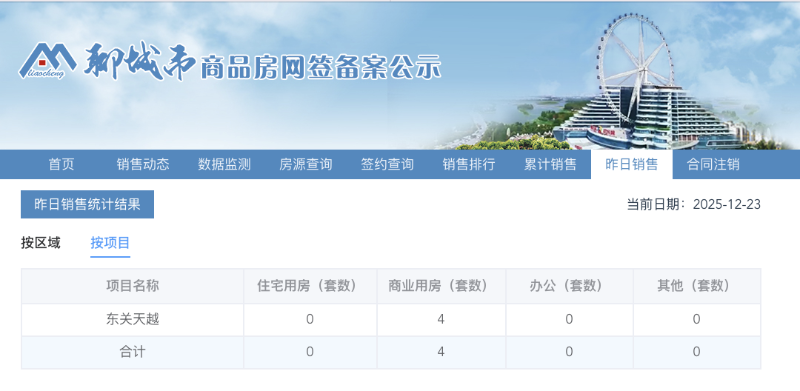This screenshot has height=391, width=800.
Task: Go to the 累计销售 page
Action: tap(550, 164)
